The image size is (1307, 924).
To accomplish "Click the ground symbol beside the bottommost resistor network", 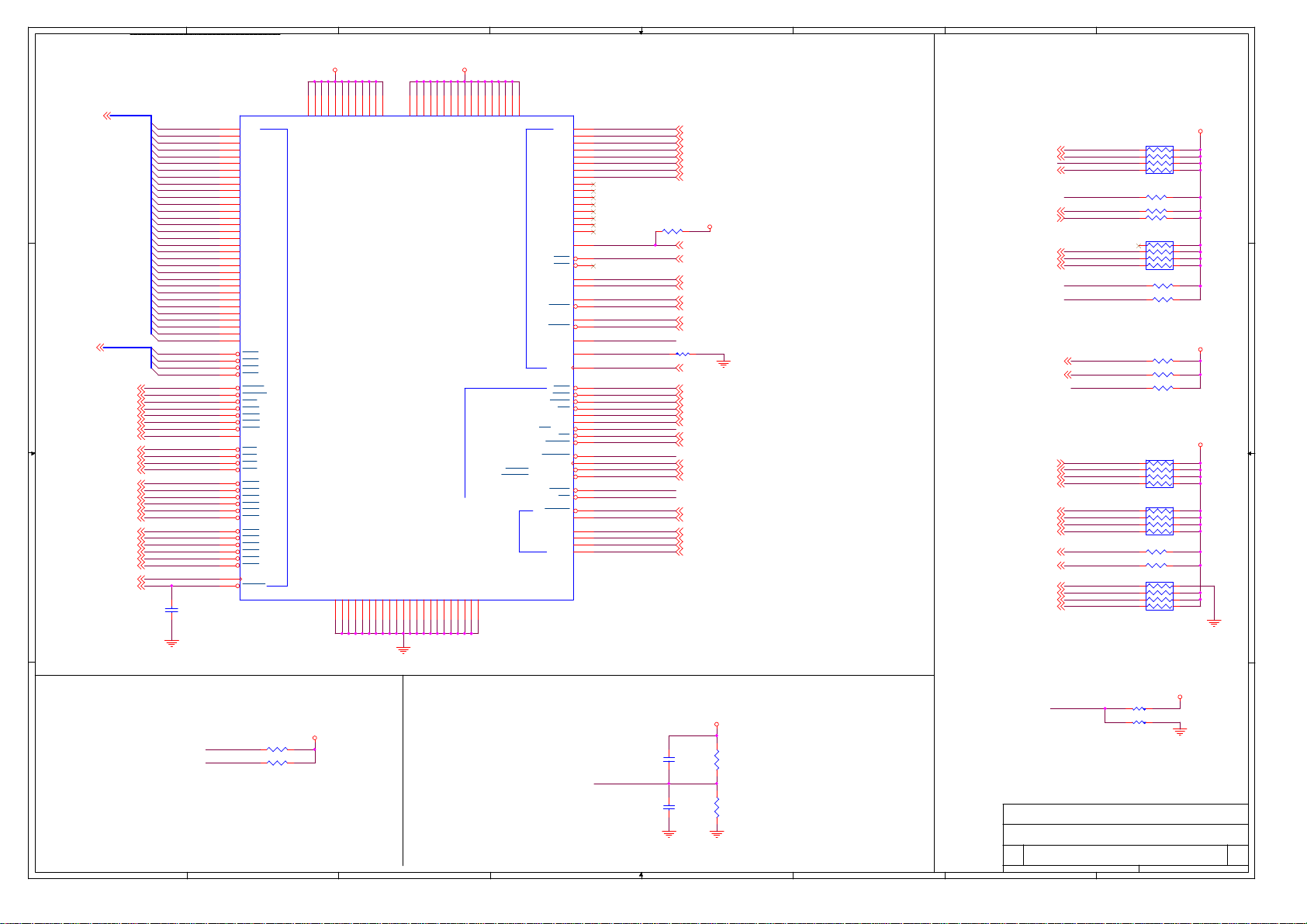I will click(1215, 622).
